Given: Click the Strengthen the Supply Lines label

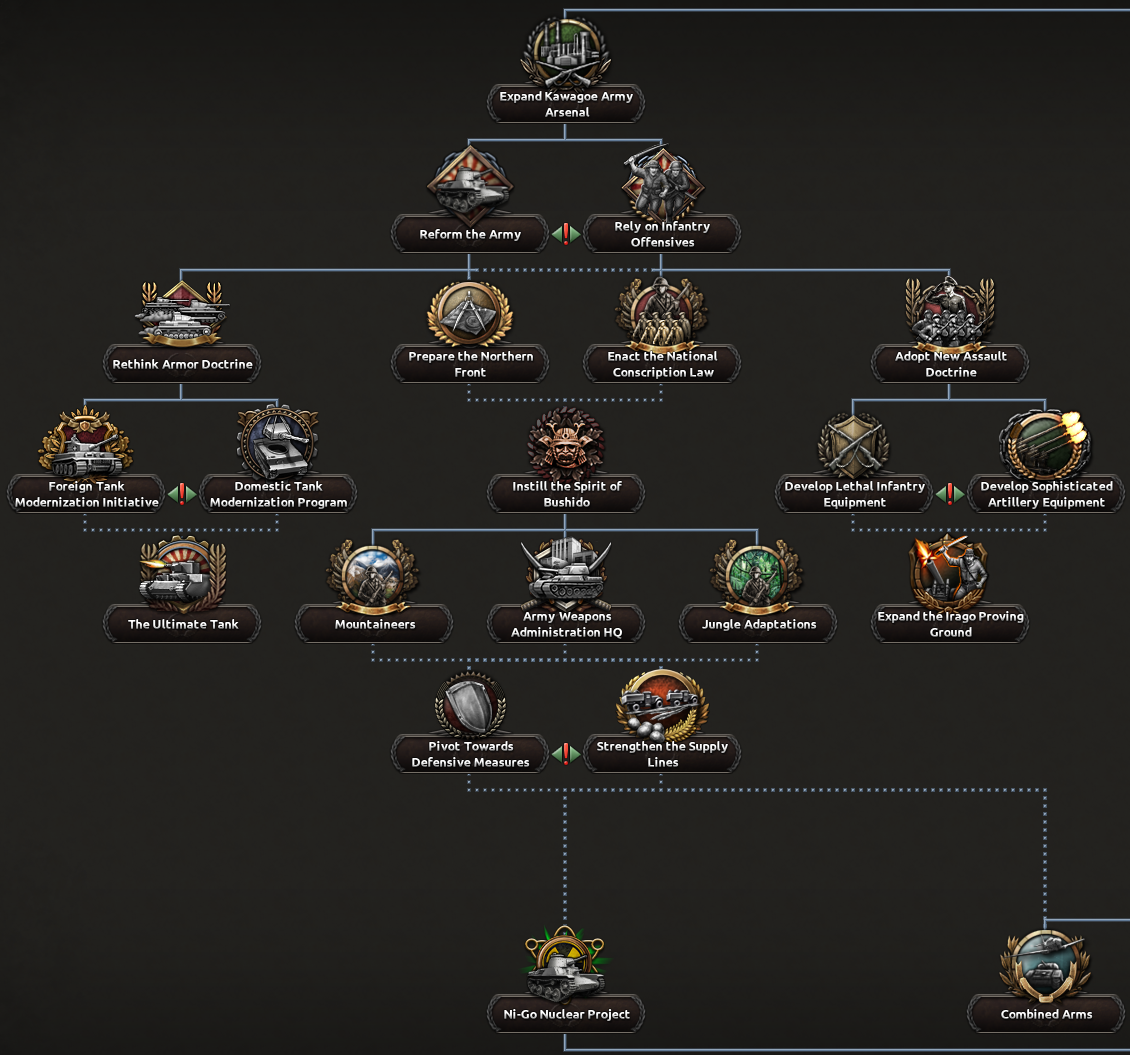Looking at the screenshot, I should tap(662, 754).
